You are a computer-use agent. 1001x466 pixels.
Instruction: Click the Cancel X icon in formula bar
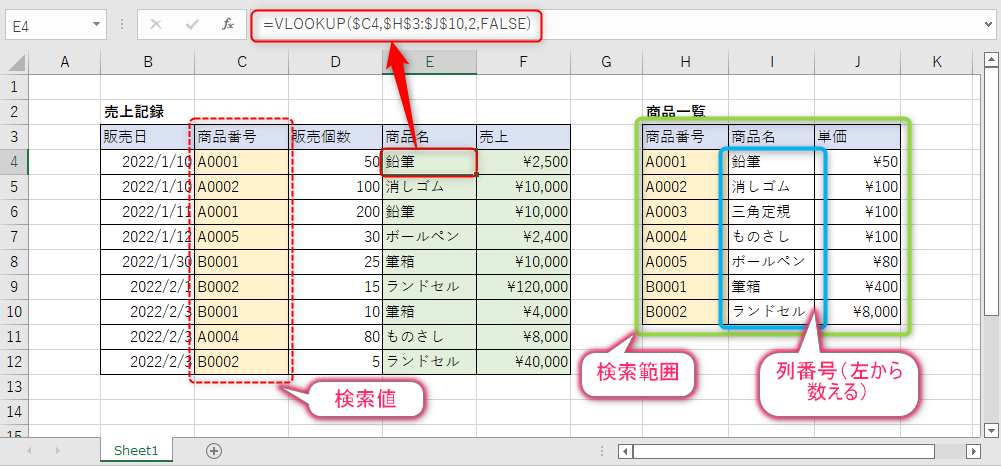tap(155, 23)
